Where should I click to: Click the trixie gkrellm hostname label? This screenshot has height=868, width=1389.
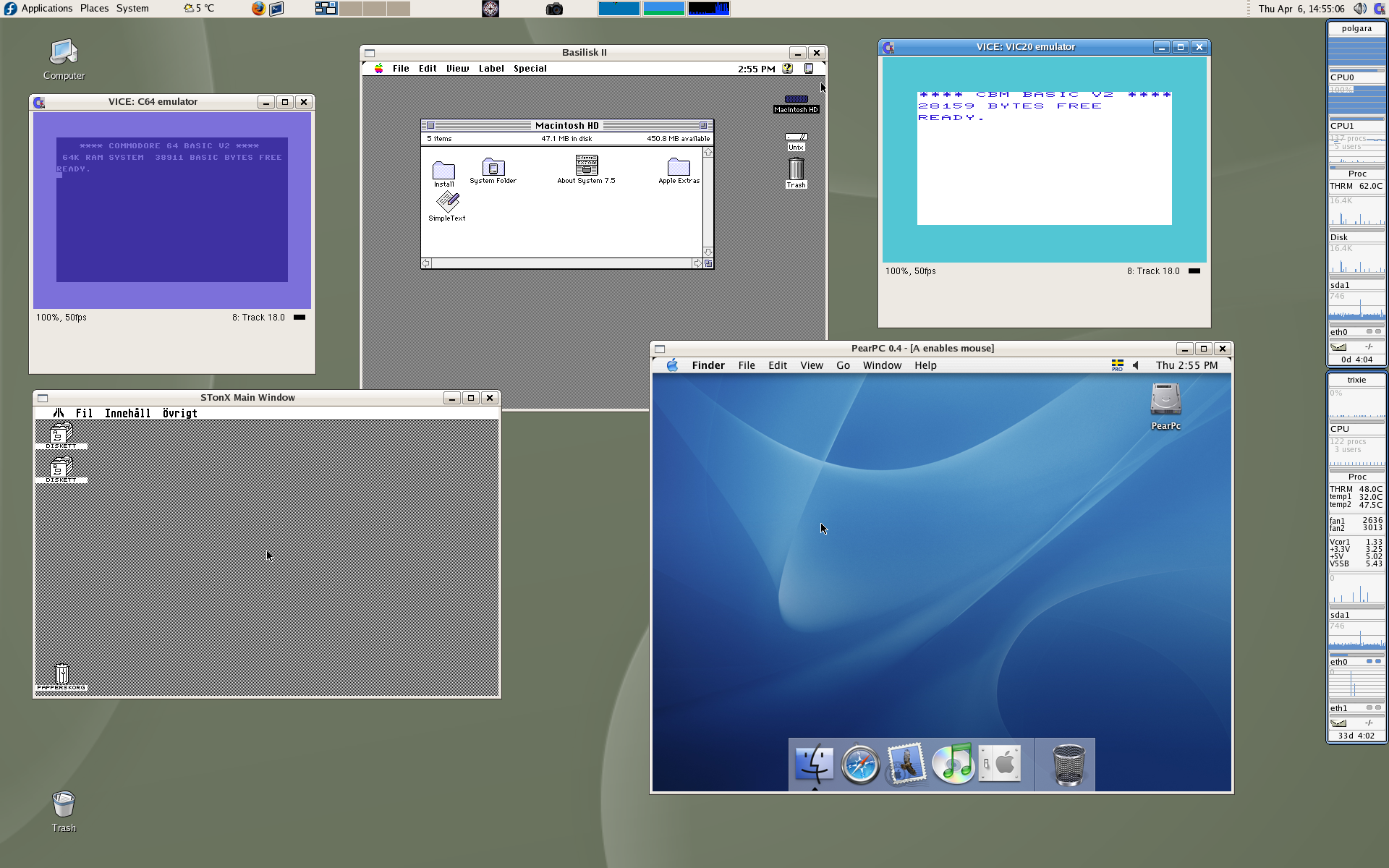pyautogui.click(x=1356, y=380)
